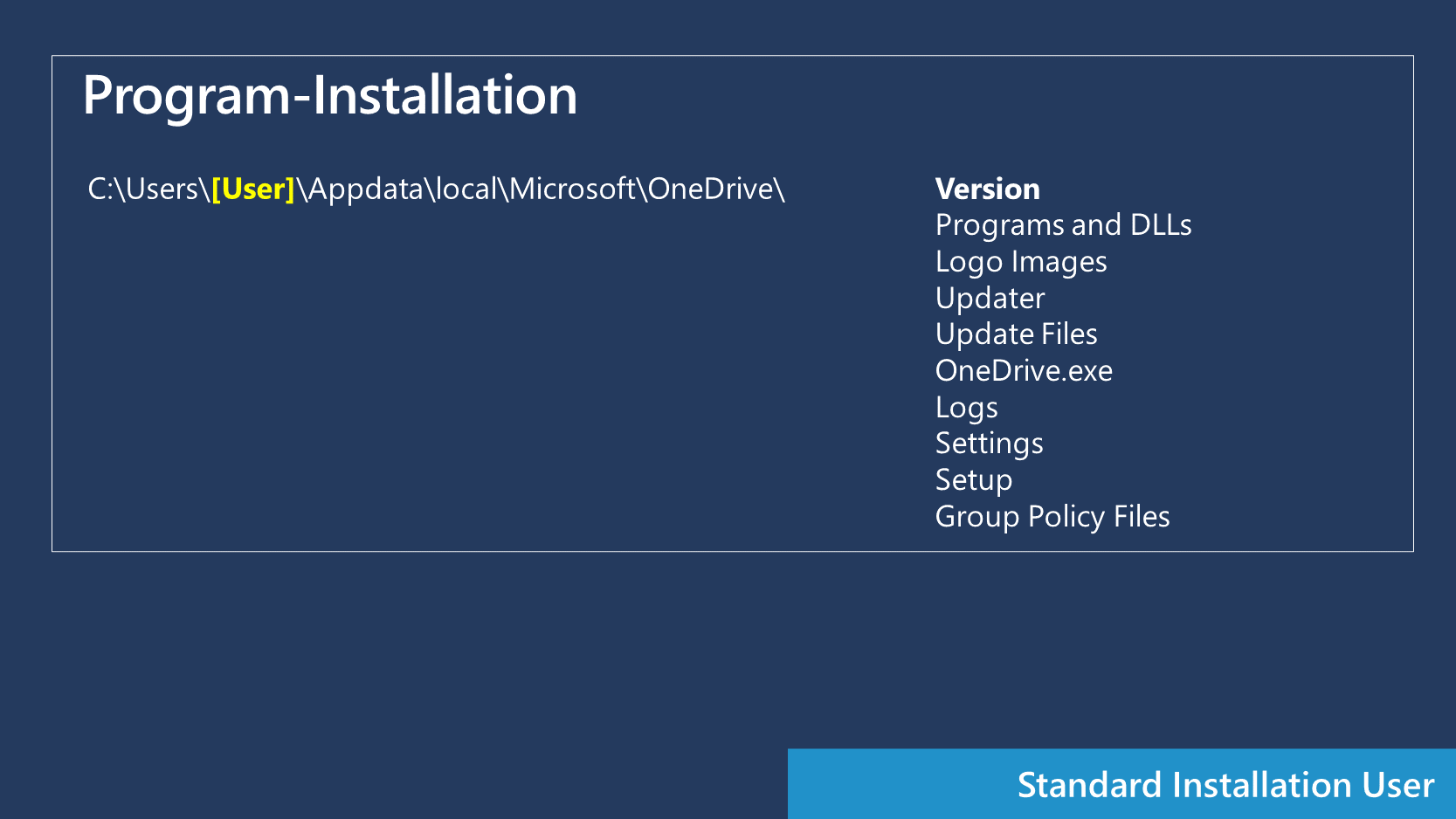Click the yellow [User] placeholder text

pyautogui.click(x=252, y=189)
